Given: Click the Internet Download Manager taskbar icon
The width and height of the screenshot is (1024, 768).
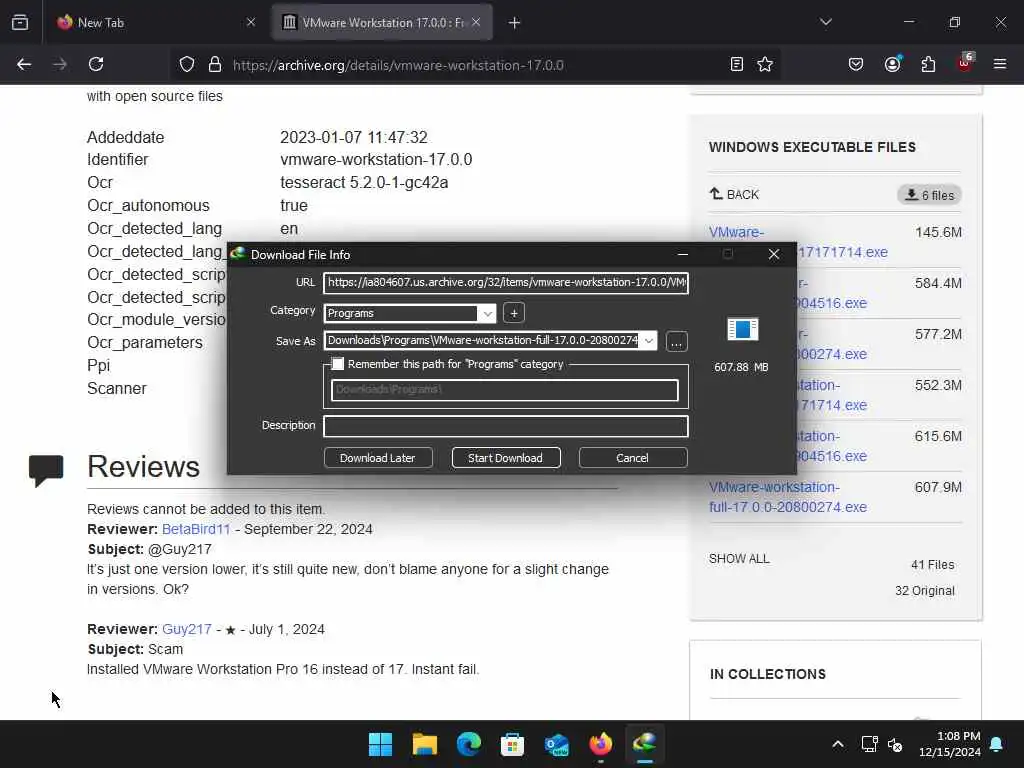Looking at the screenshot, I should [x=645, y=744].
